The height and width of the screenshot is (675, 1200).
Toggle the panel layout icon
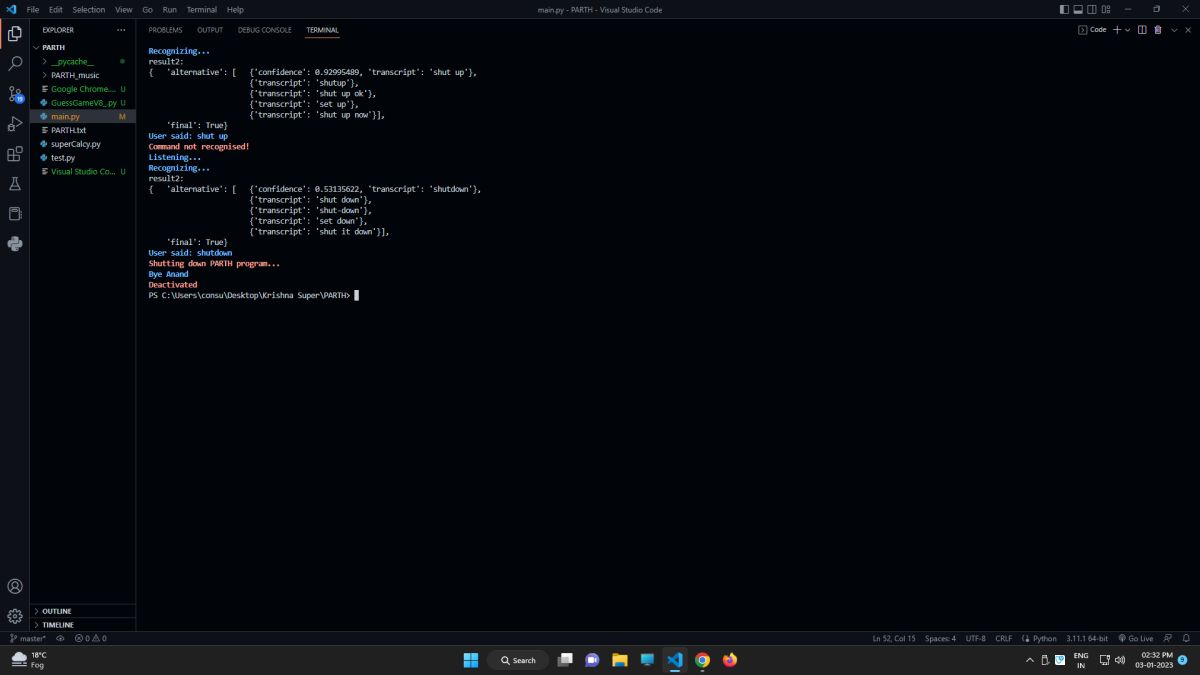tap(1079, 9)
